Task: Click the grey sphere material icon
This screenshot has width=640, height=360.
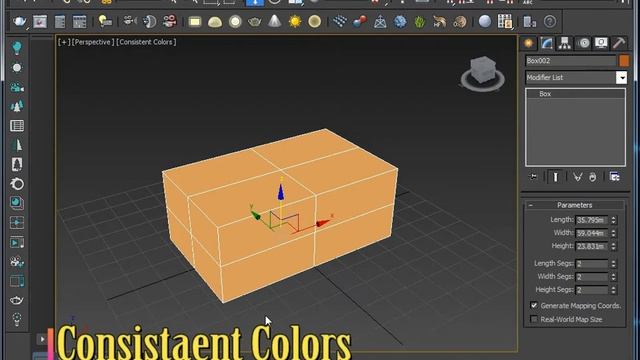Action: [x=484, y=21]
